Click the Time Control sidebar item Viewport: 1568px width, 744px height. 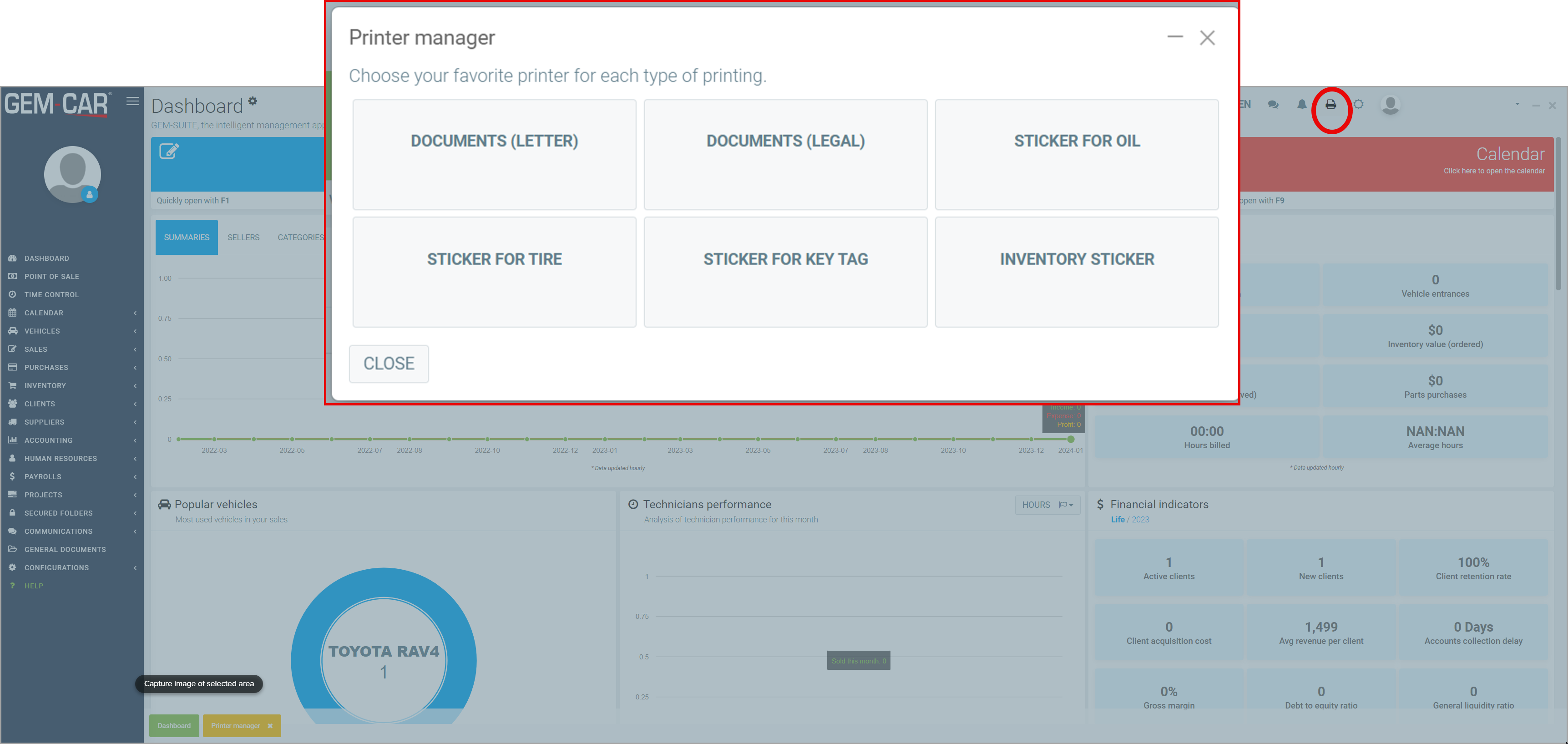51,295
